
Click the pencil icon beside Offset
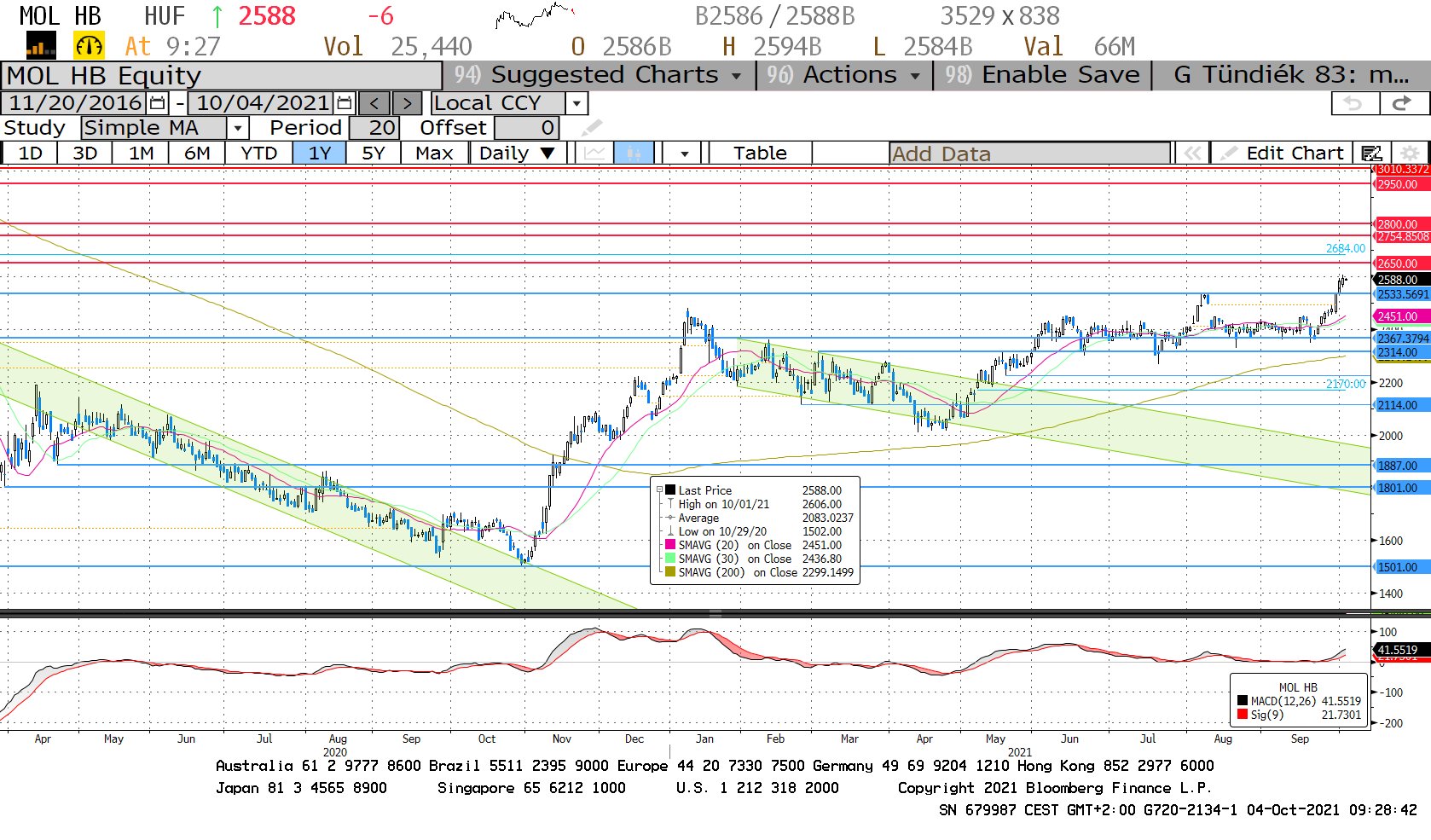point(592,128)
